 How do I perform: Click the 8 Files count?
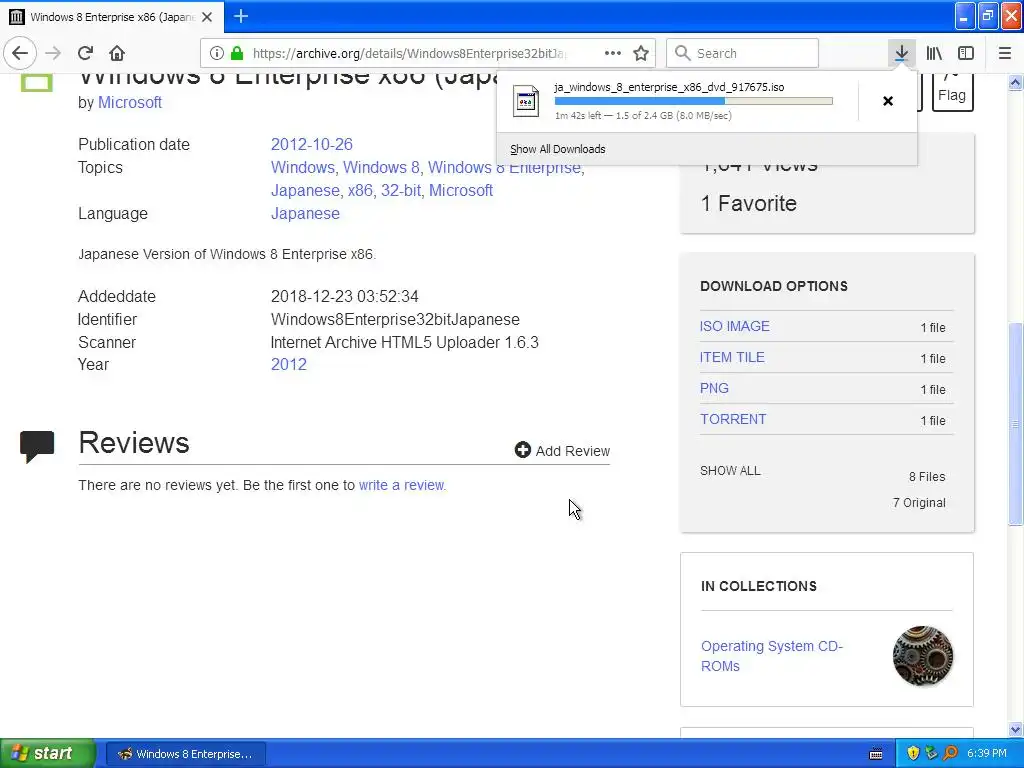(x=927, y=477)
